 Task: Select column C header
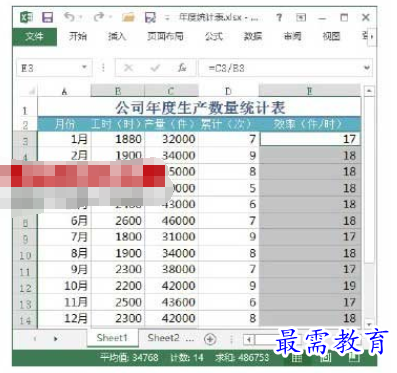click(x=171, y=91)
